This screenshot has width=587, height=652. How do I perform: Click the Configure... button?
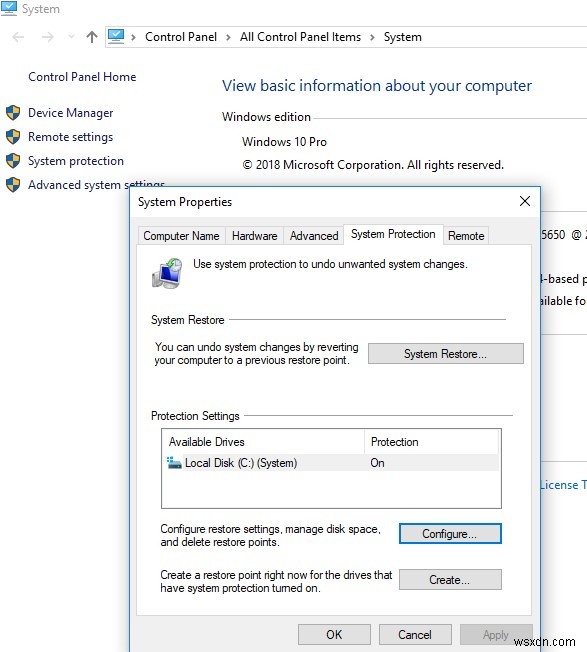450,533
